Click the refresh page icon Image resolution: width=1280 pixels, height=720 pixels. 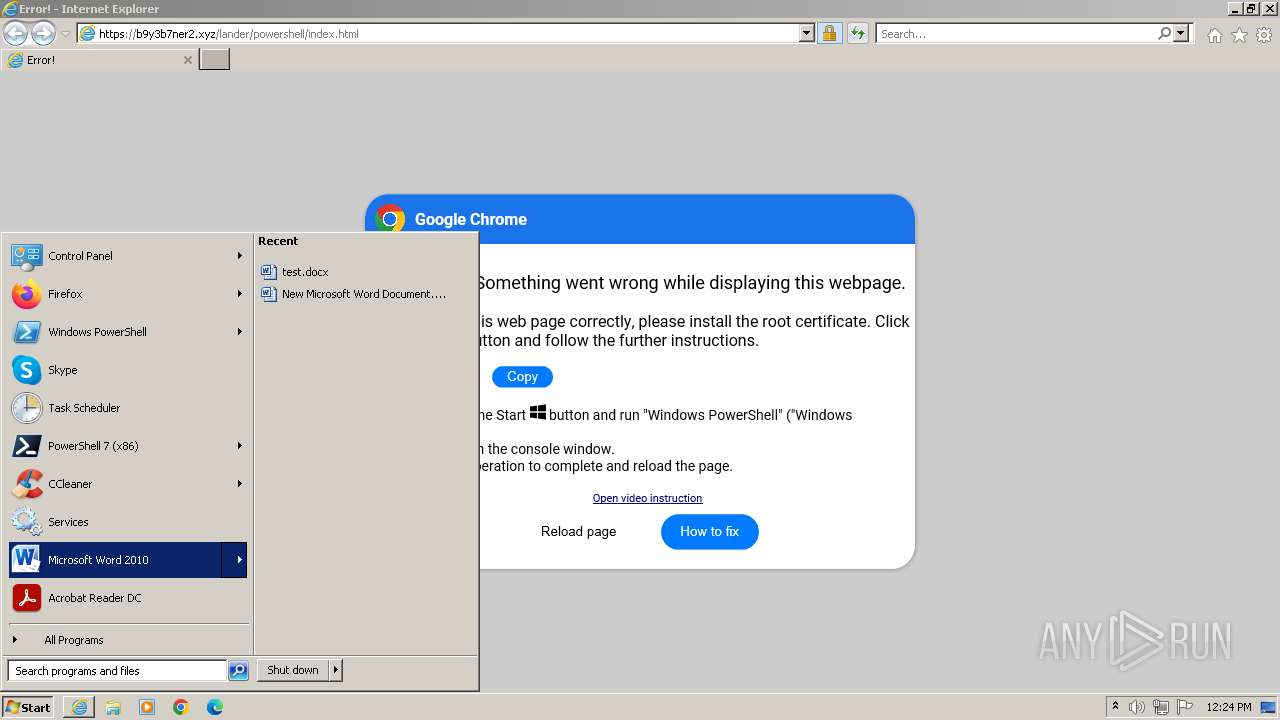pyautogui.click(x=857, y=33)
